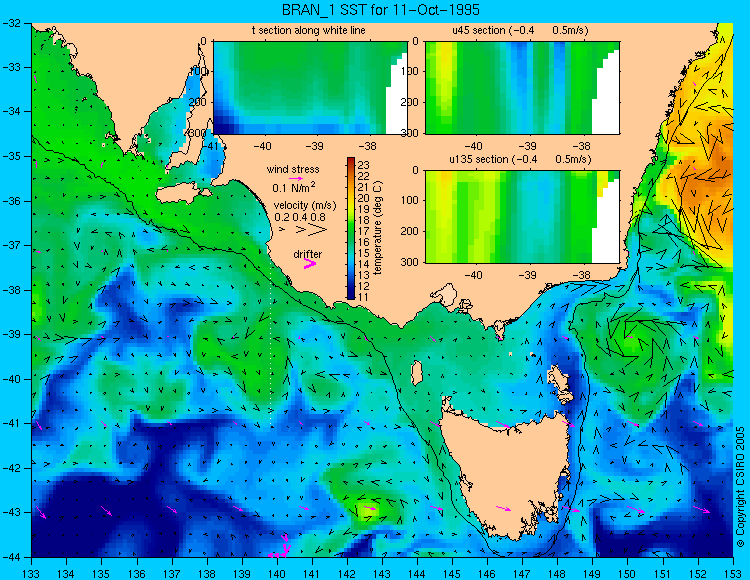The image size is (750, 580).
Task: Click latitude axis label -44
Action: [11, 557]
